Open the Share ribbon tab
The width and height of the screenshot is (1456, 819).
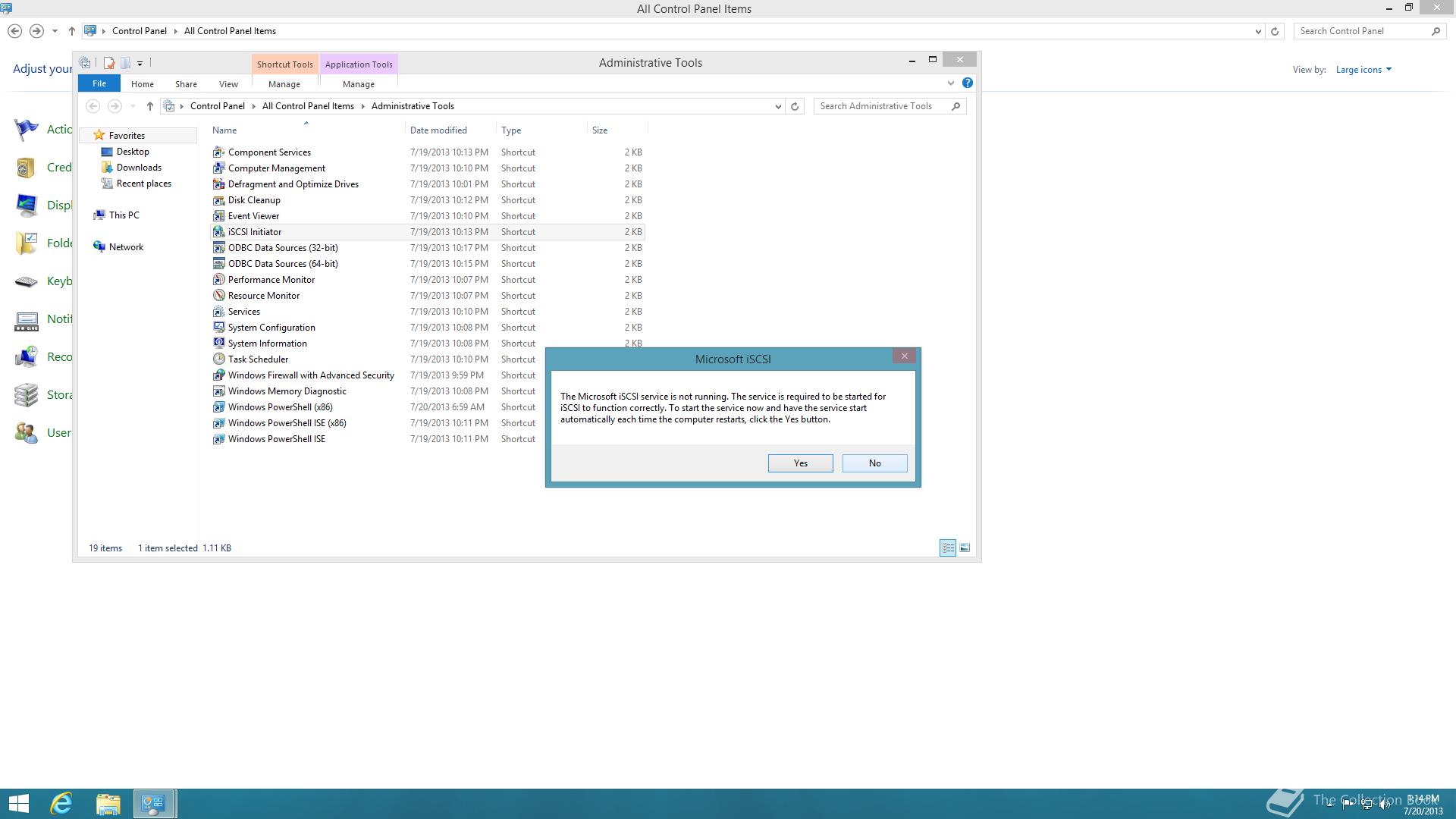pos(186,84)
